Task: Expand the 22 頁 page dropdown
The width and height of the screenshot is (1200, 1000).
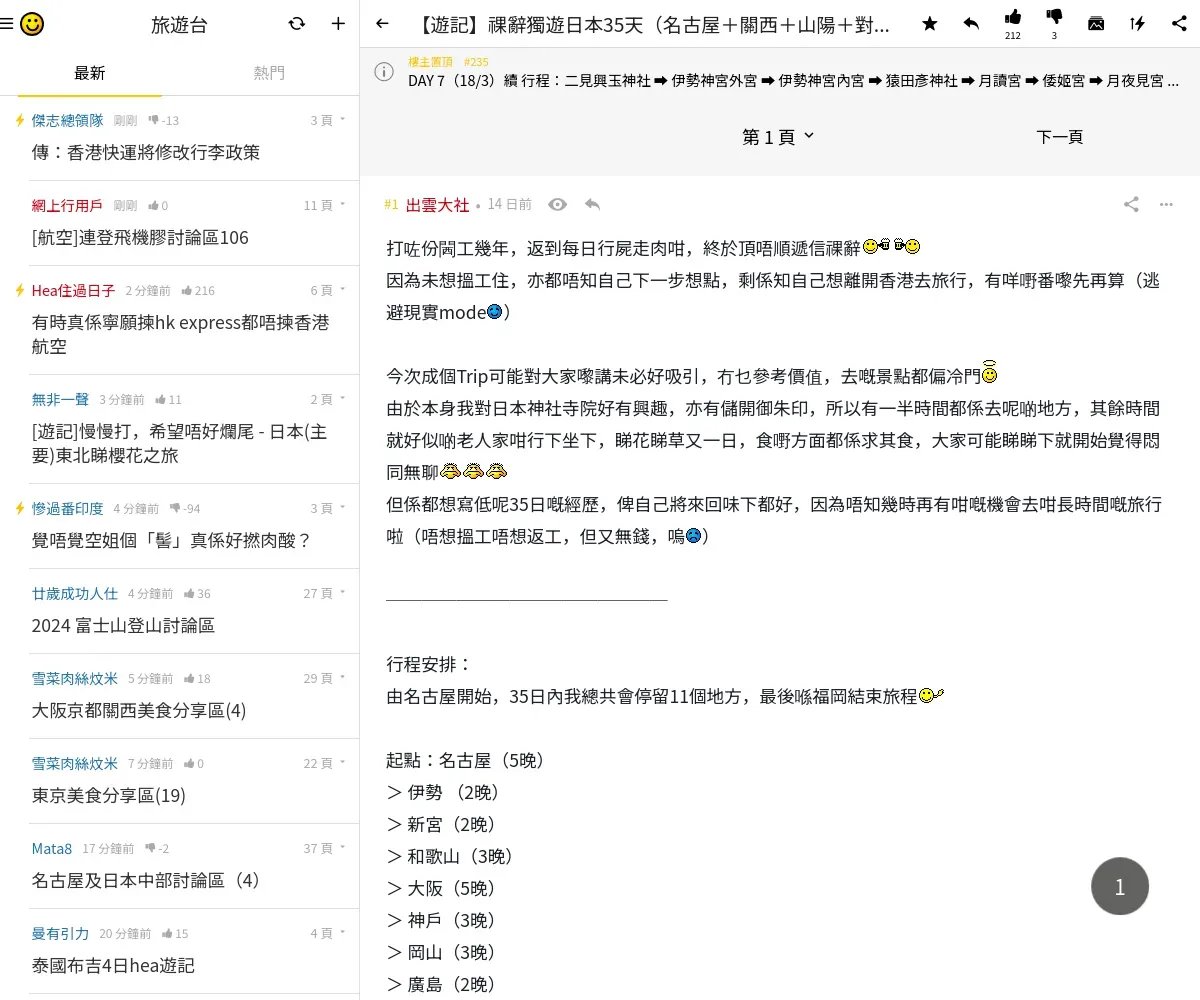Action: (x=325, y=763)
